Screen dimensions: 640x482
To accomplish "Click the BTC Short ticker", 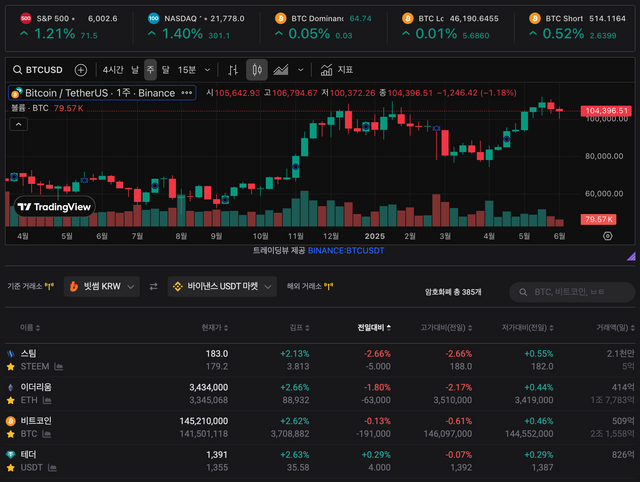I will tap(577, 27).
